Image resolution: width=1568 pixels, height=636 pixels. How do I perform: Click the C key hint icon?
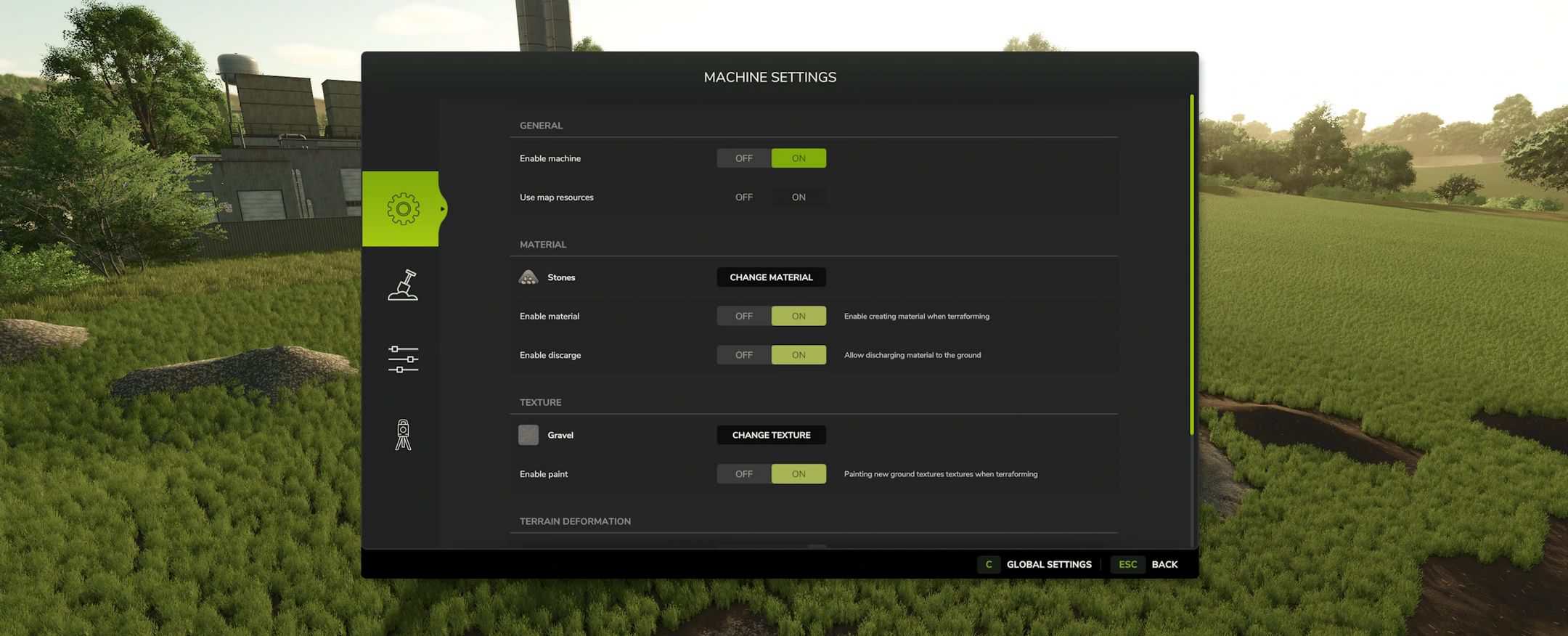click(989, 565)
